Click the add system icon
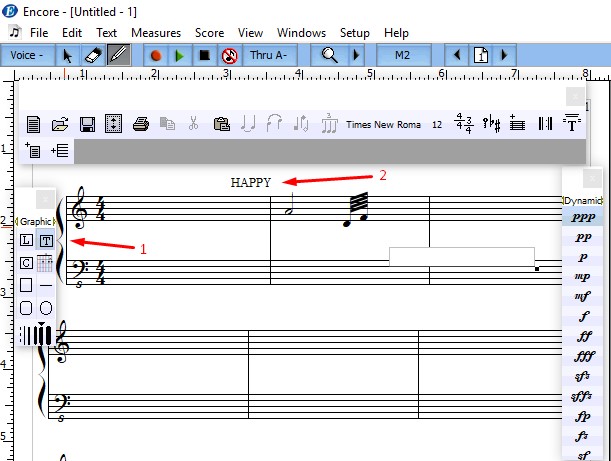 (60, 150)
